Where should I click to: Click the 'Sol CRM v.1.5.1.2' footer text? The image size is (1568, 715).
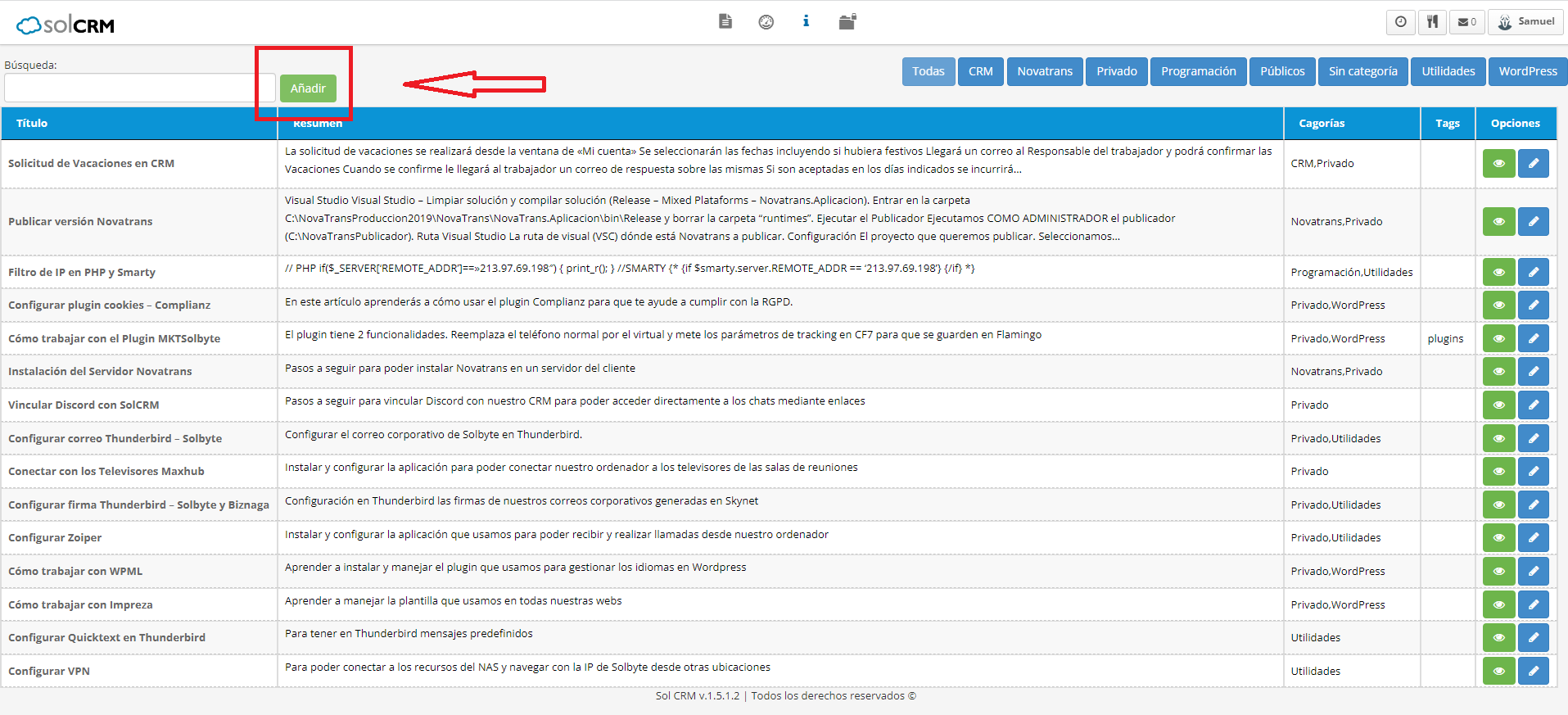pyautogui.click(x=698, y=695)
